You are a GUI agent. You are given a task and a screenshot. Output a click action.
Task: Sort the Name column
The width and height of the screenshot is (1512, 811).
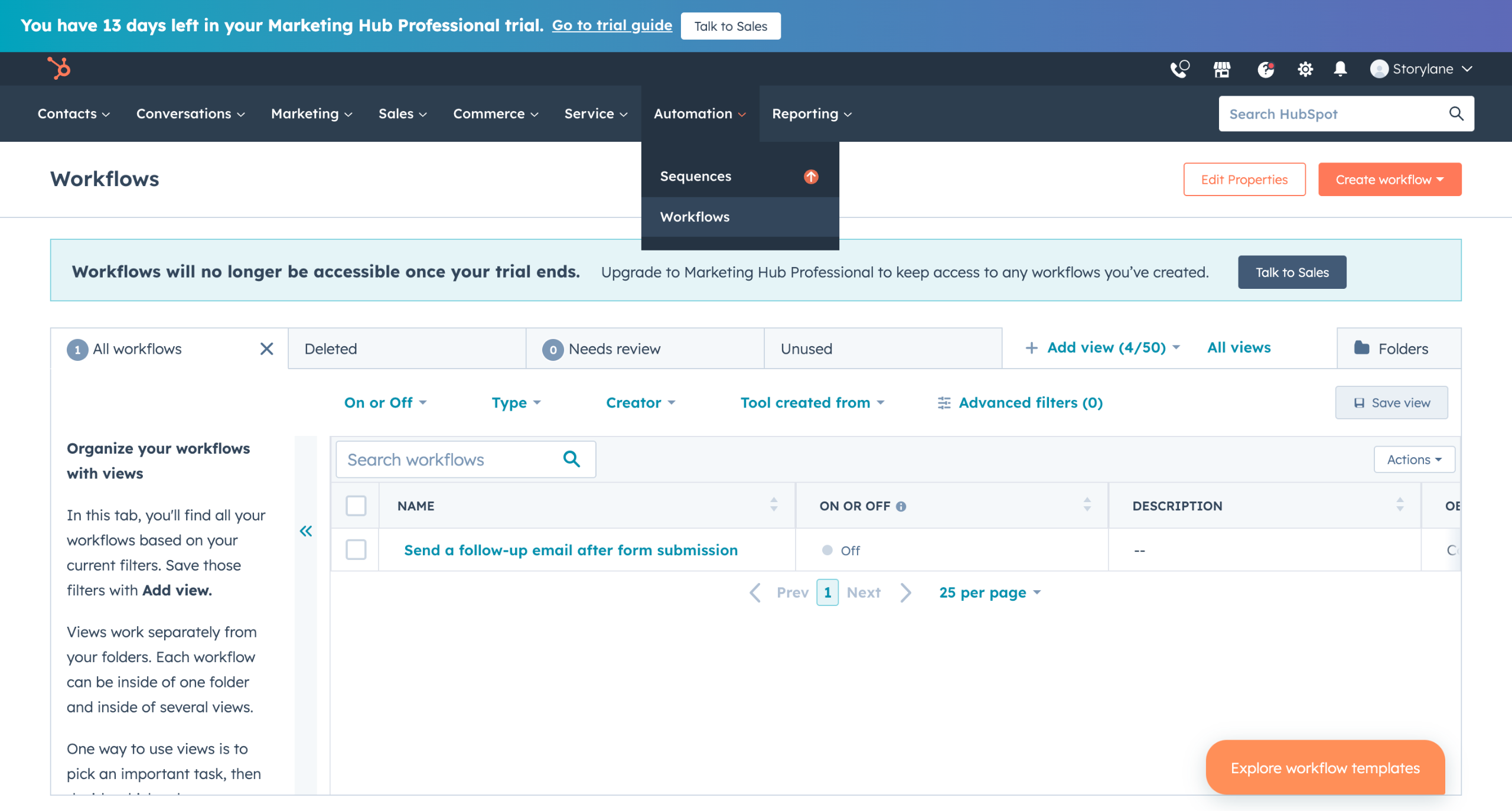coord(774,505)
